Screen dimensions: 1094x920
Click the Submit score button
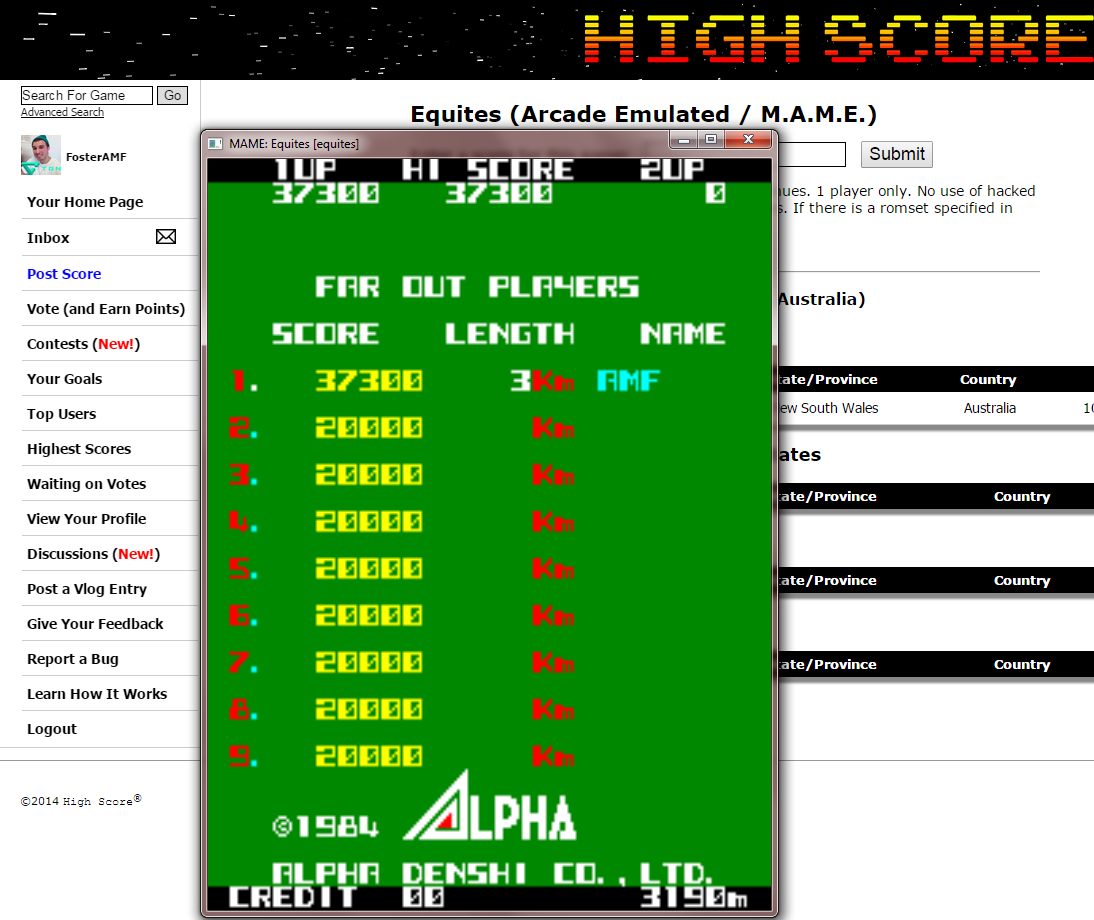click(897, 154)
